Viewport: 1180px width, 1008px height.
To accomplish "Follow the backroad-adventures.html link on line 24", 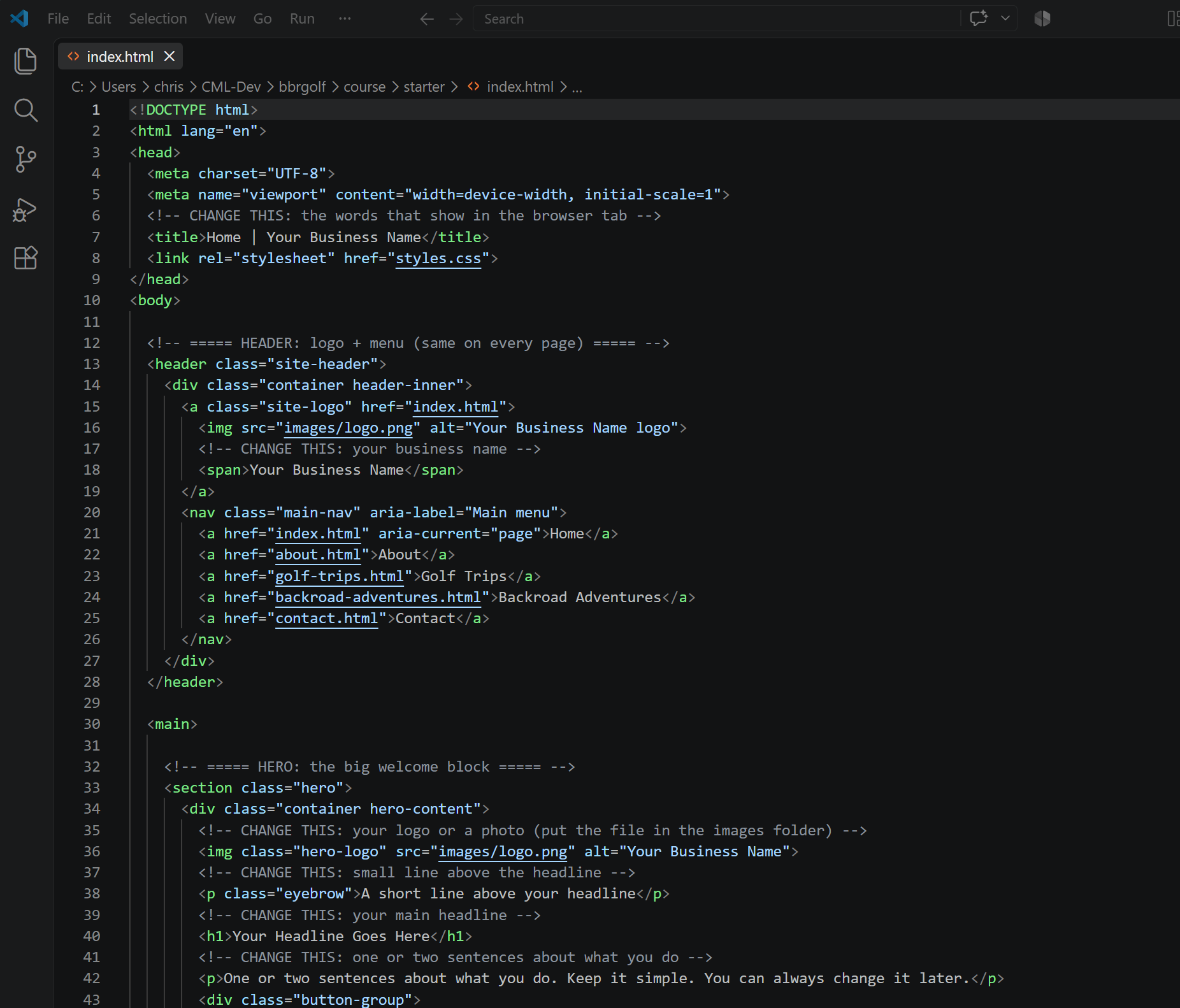I will [x=378, y=597].
